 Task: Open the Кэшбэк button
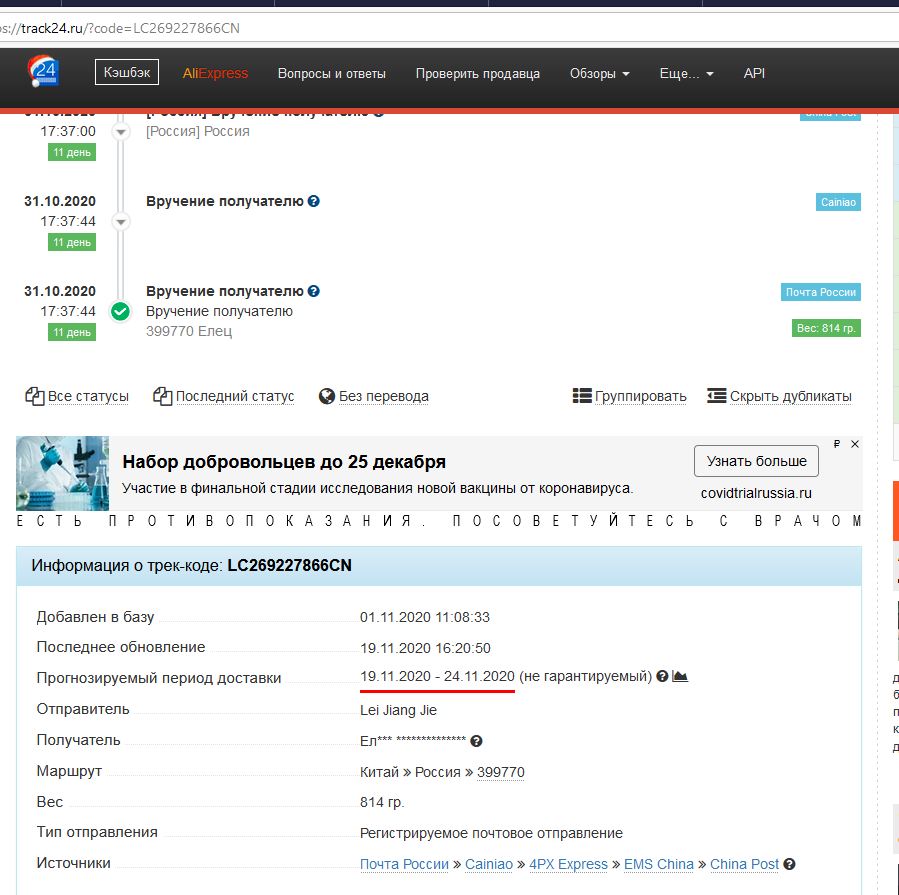(127, 72)
